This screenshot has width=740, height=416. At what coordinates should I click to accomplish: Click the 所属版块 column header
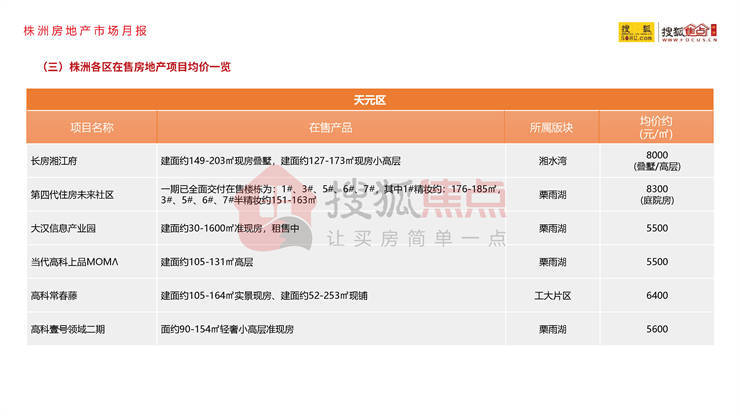click(x=551, y=127)
